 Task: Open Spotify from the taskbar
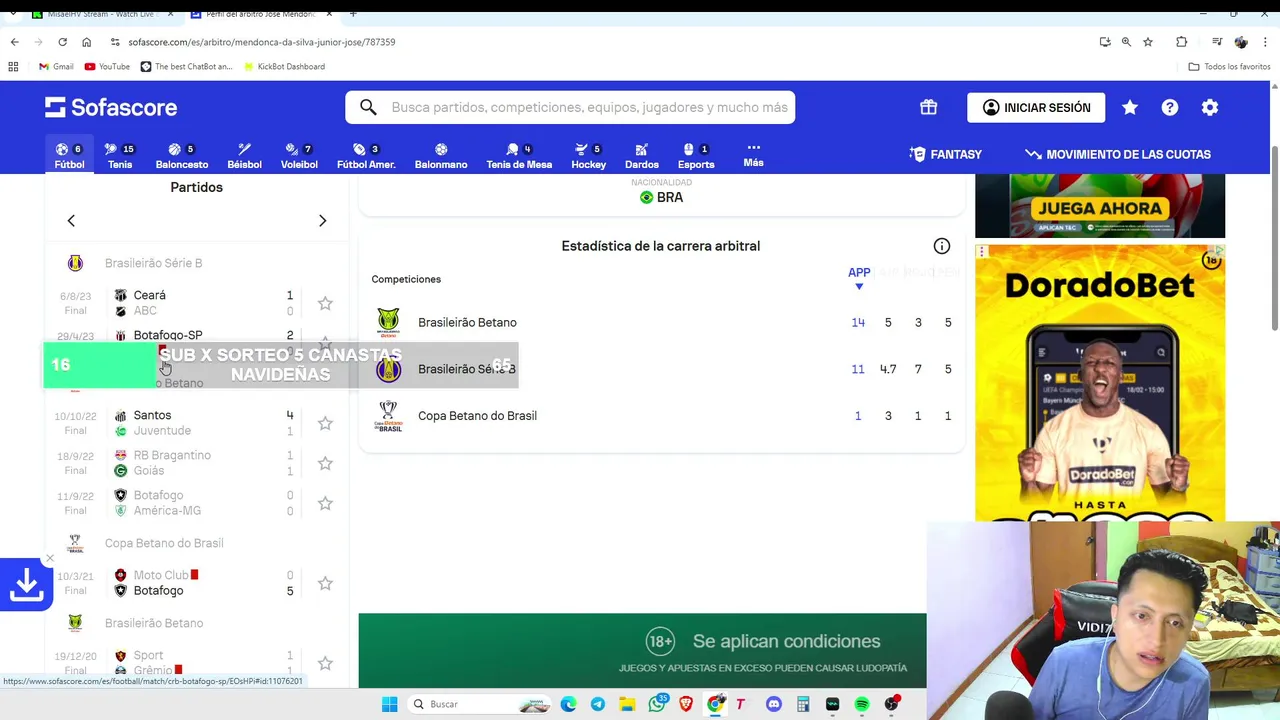point(862,704)
